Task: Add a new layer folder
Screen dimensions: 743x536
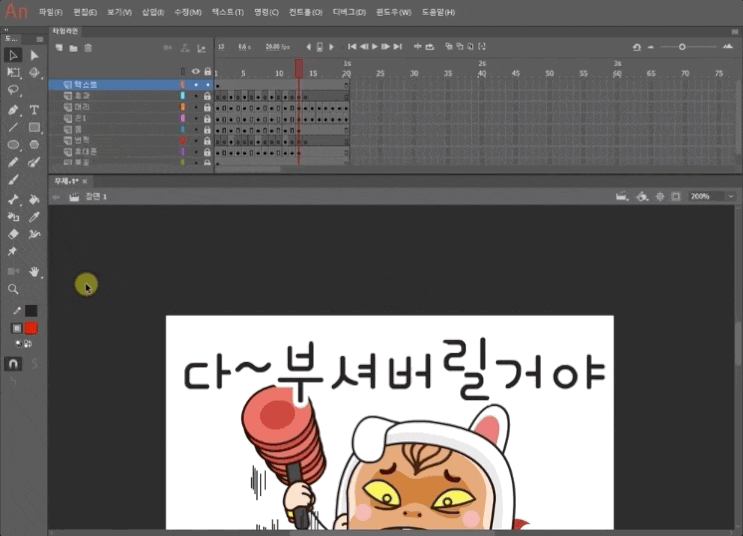Action: point(73,48)
